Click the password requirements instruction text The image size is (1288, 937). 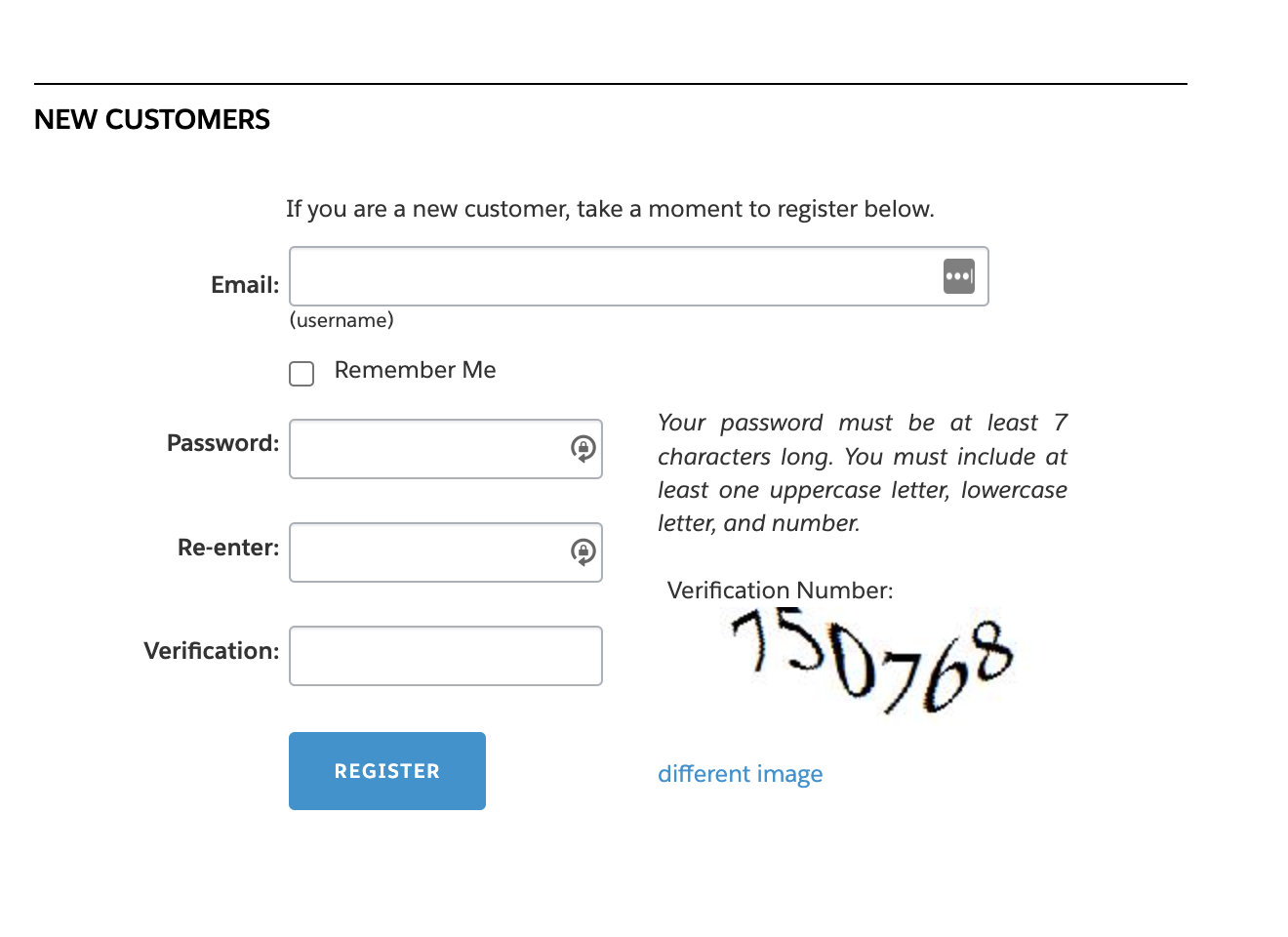tap(863, 472)
